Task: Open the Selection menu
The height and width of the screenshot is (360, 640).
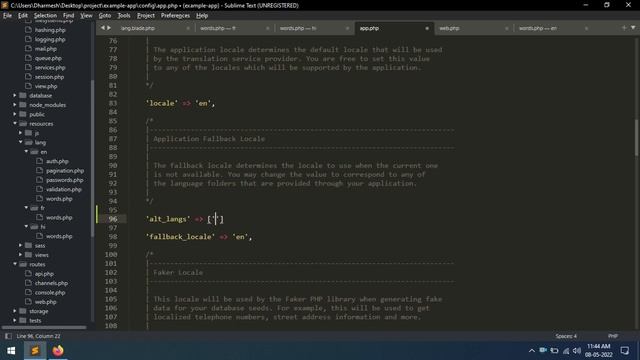Action: [45, 16]
